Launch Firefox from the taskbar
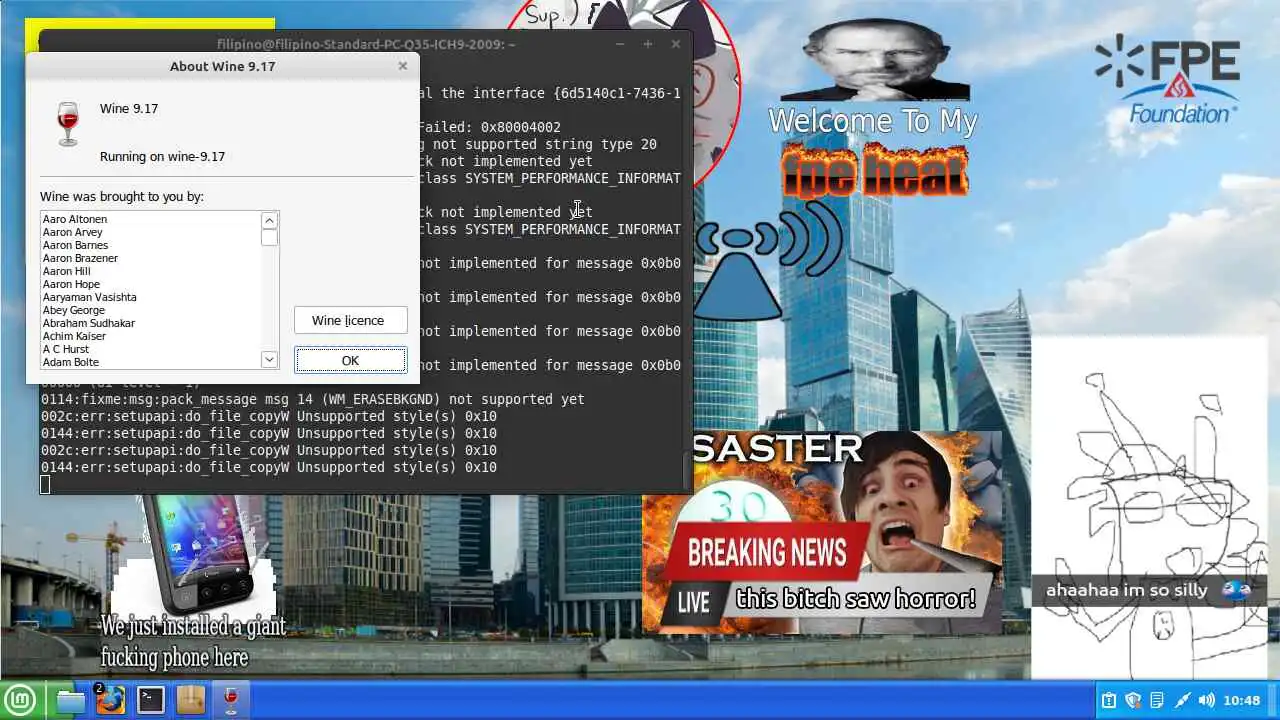This screenshot has width=1280, height=720. (110, 700)
